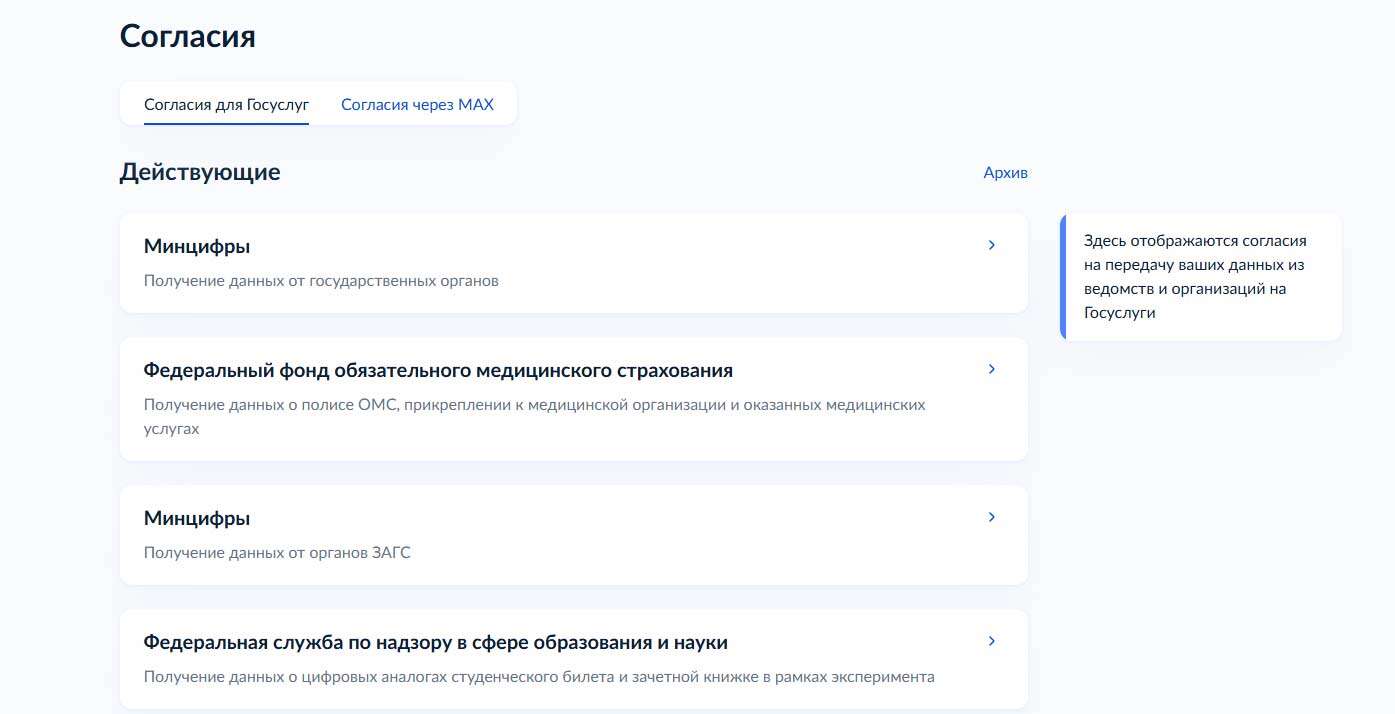Switch to the Согласия для Госуслуг tab

point(226,104)
